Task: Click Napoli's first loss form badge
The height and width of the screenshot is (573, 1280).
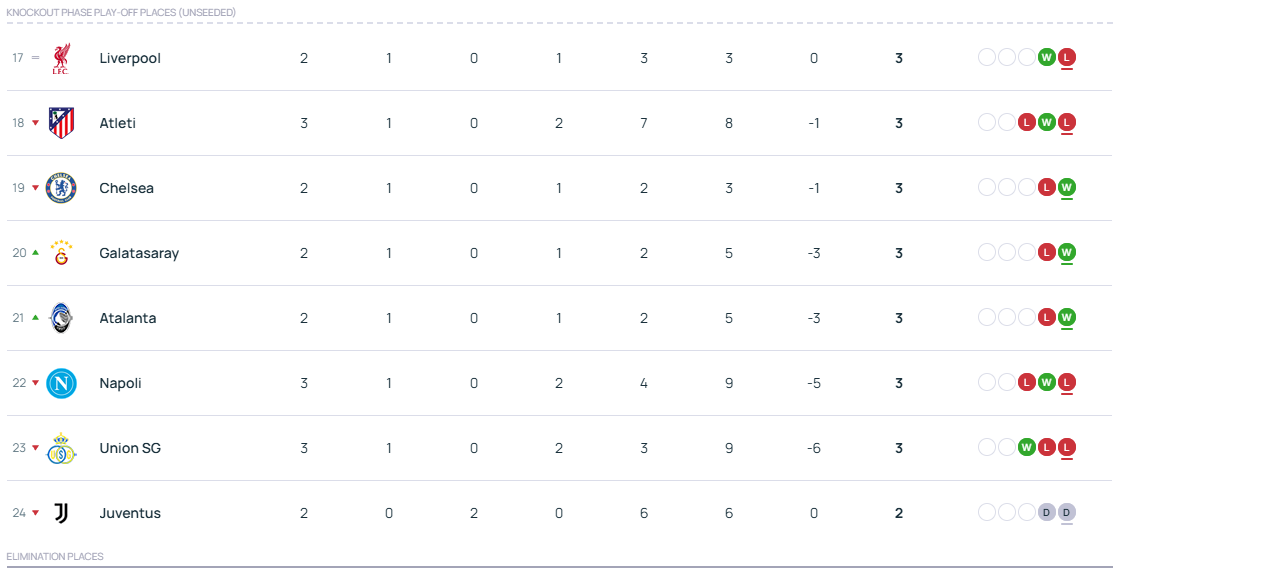Action: coord(1027,382)
